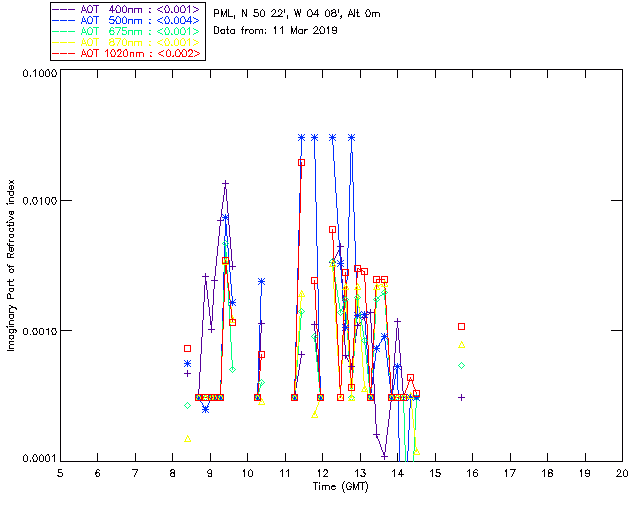Click the x-axis tick label 10
Image resolution: width=640 pixels, height=512 pixels.
[247, 473]
